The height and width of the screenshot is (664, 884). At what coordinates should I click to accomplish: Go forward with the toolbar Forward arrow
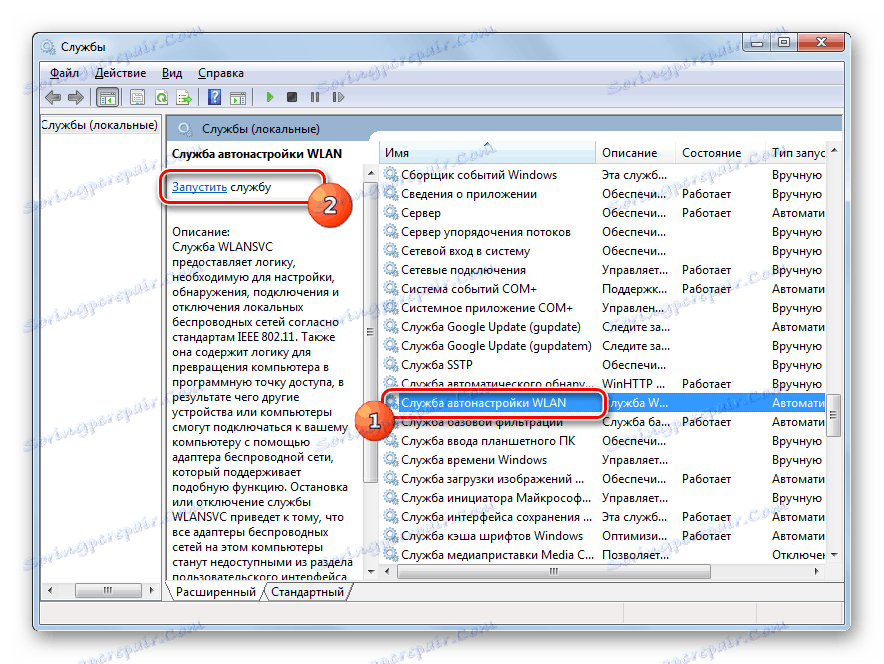tap(76, 98)
